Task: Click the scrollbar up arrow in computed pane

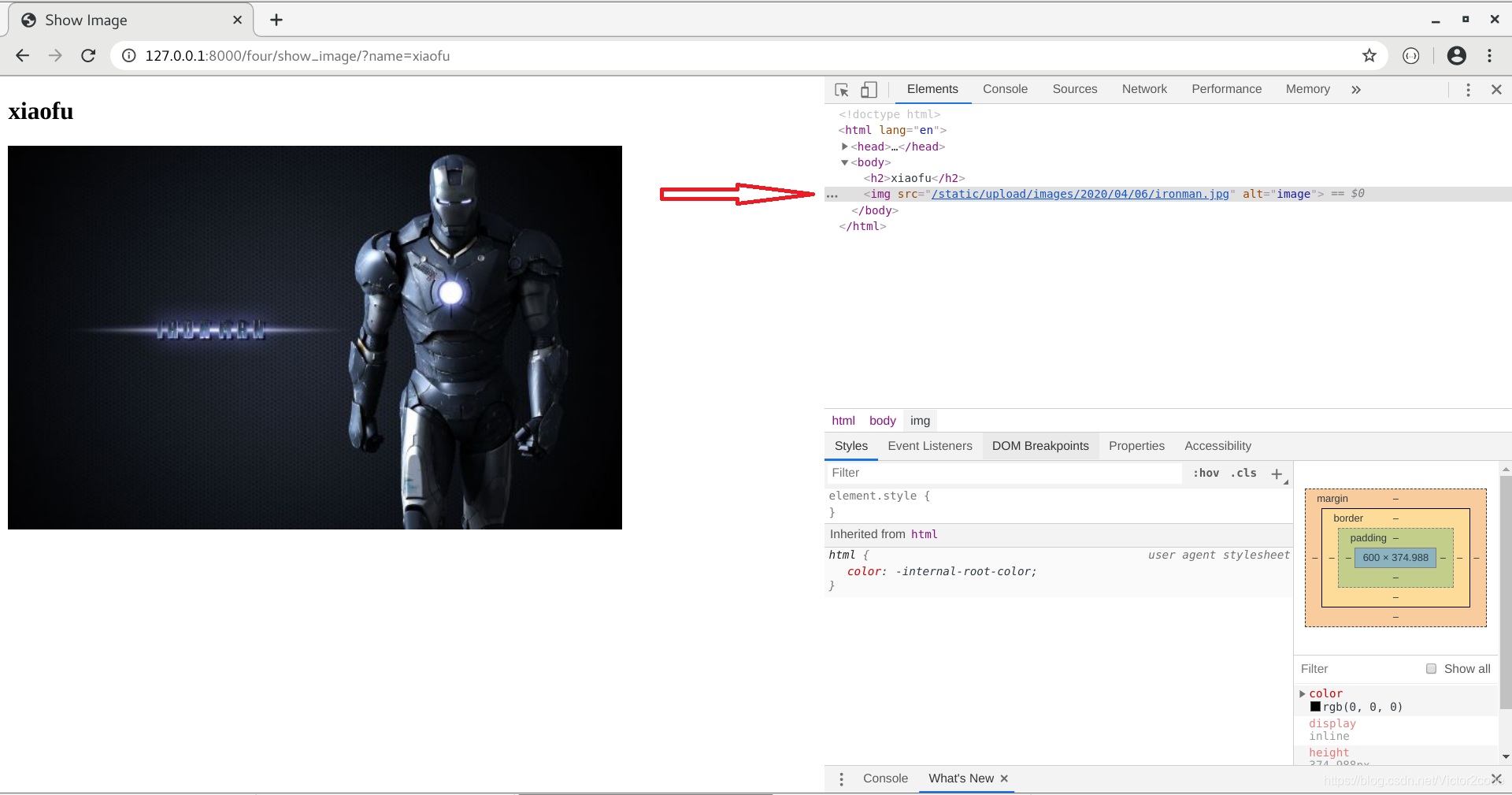Action: click(1506, 470)
